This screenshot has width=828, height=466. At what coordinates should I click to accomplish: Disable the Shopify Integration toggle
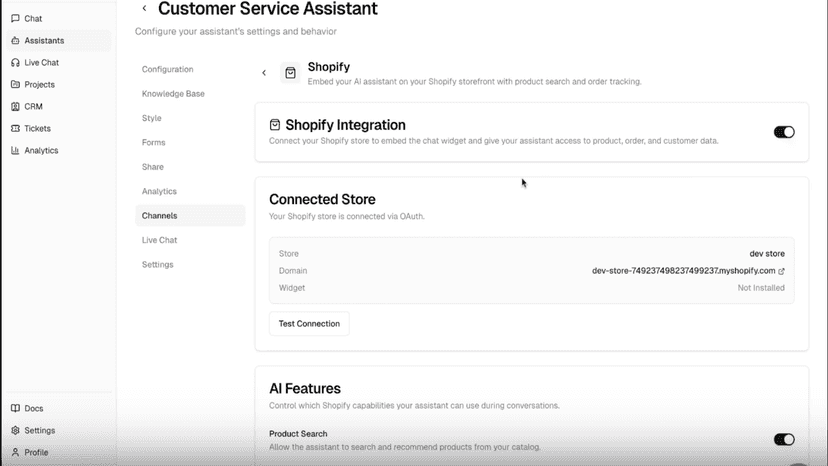click(x=784, y=132)
